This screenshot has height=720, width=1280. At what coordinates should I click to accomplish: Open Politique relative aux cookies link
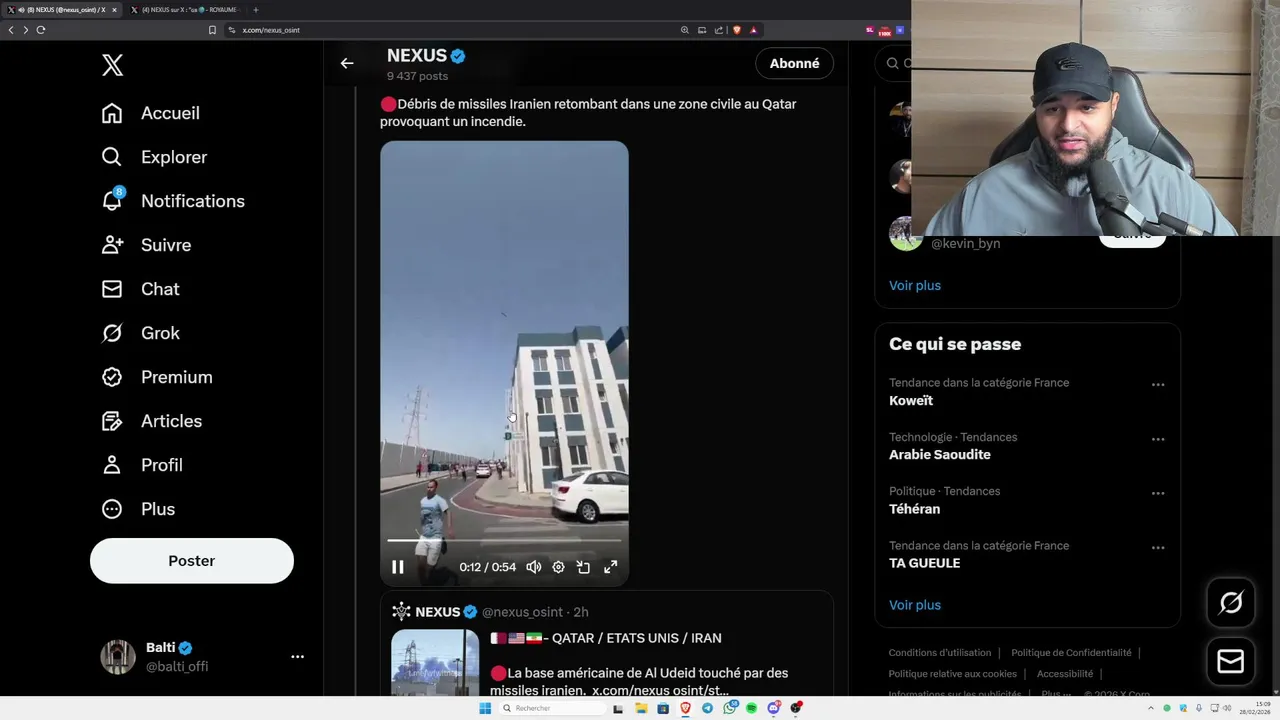point(953,674)
